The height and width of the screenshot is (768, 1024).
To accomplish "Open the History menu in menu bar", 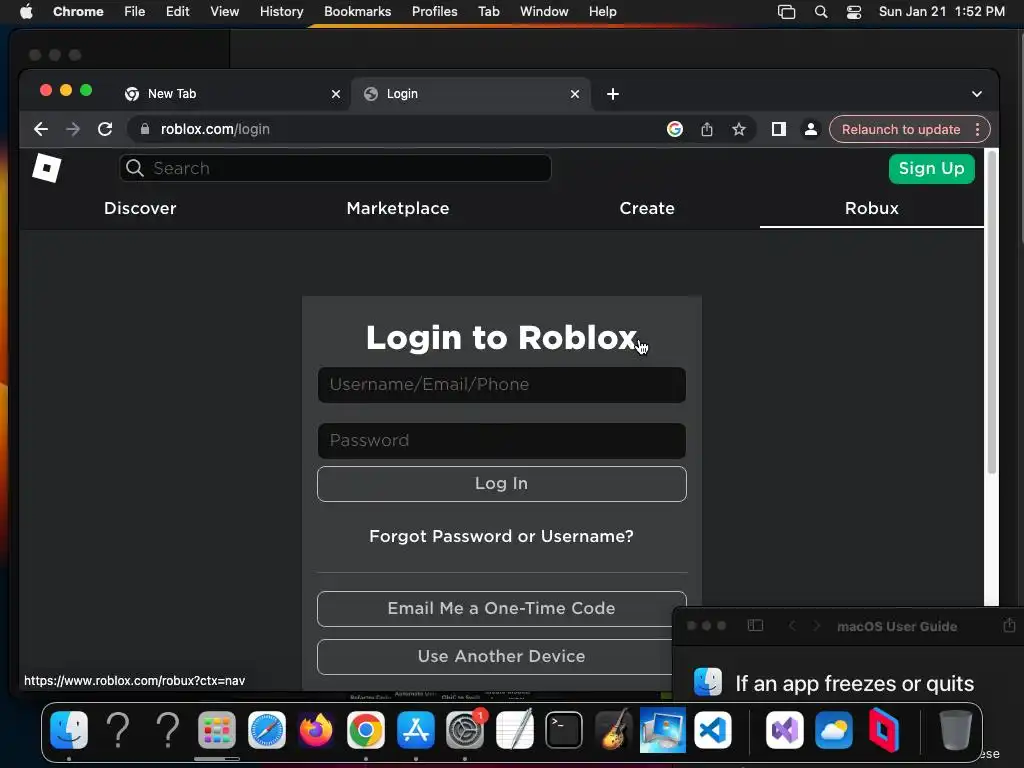I will [281, 12].
